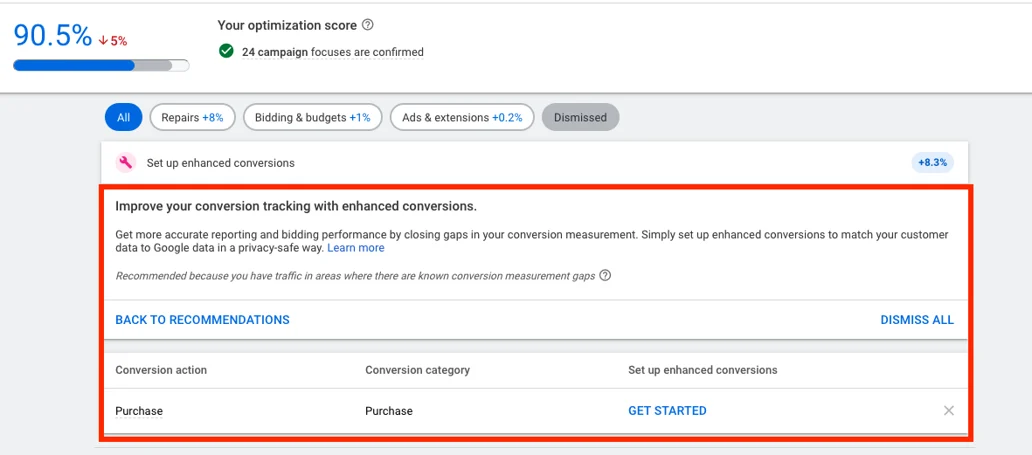Viewport: 1032px width, 455px height.
Task: Select the All filter chip
Action: click(x=123, y=118)
